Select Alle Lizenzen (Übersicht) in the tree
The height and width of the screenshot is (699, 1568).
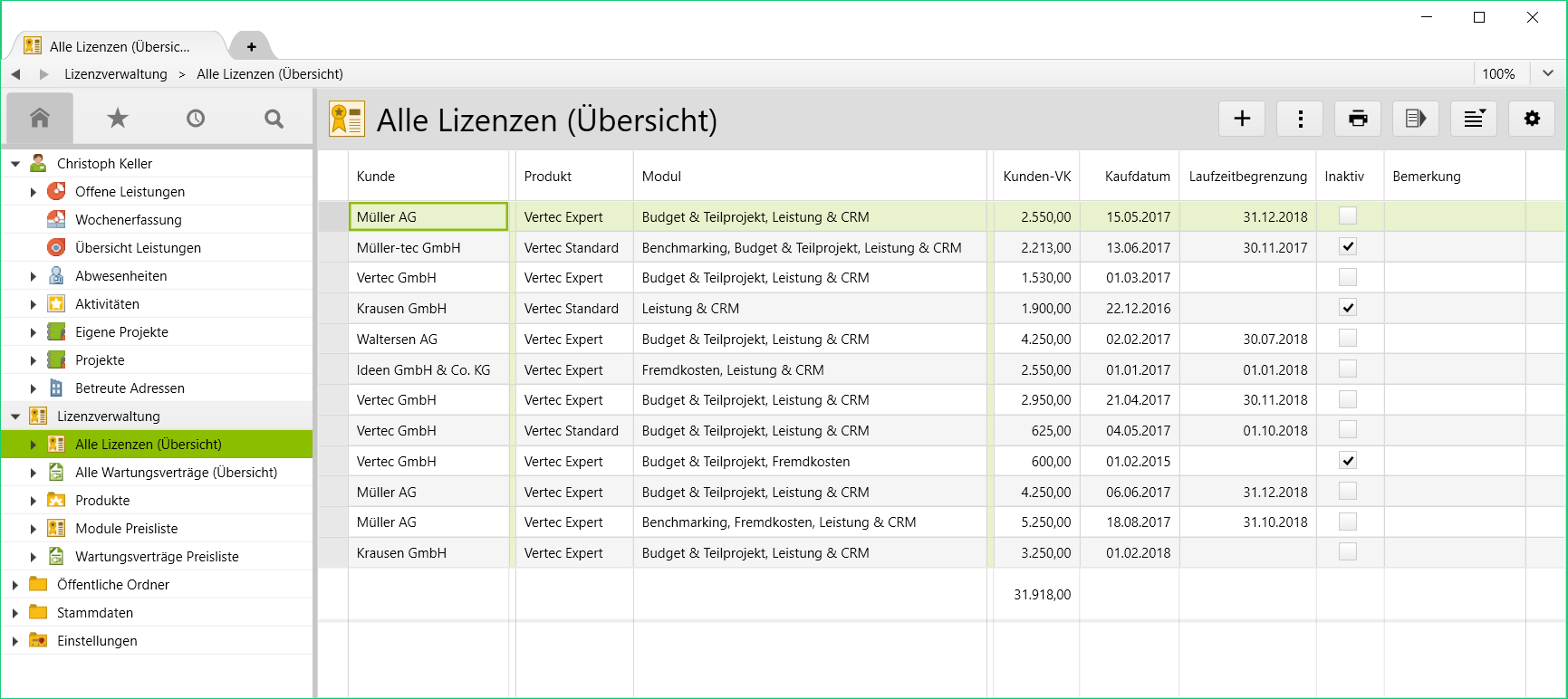[x=158, y=444]
